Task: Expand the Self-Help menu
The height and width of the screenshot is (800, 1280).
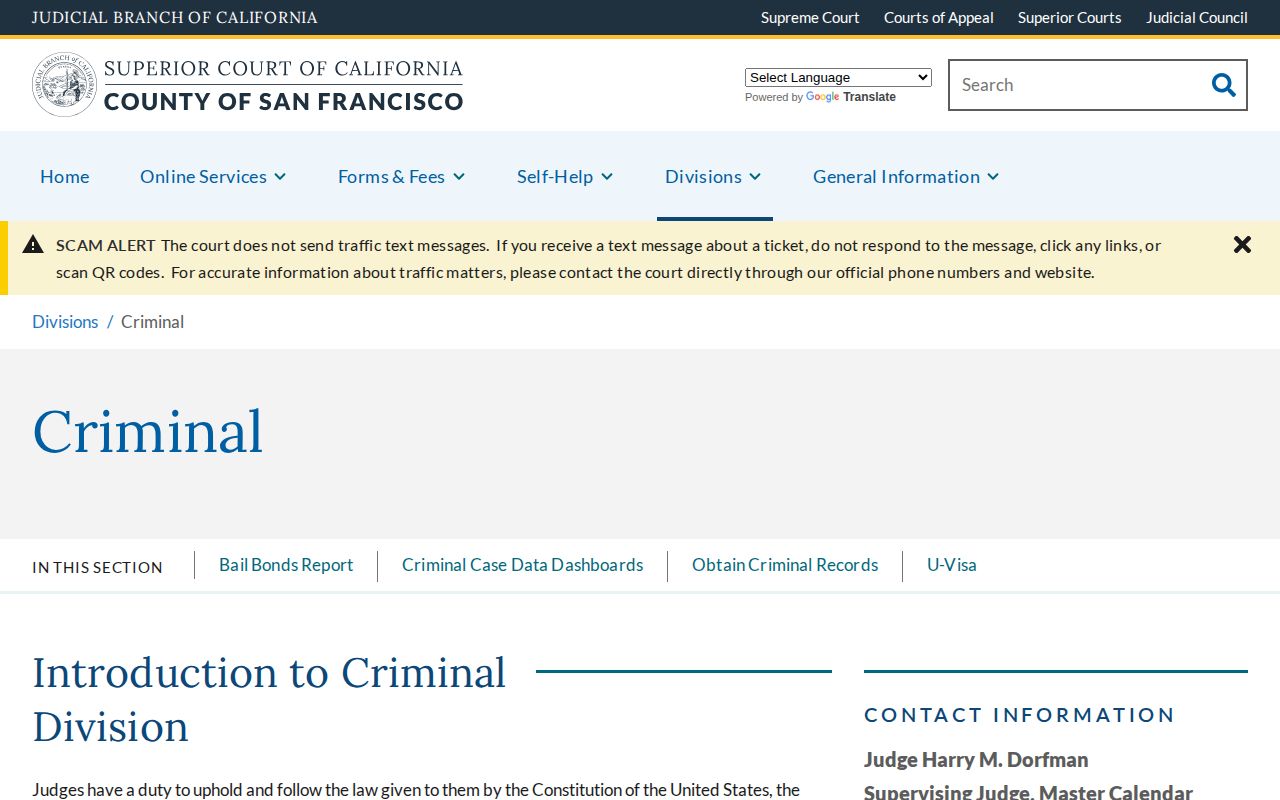Action: pyautogui.click(x=565, y=176)
